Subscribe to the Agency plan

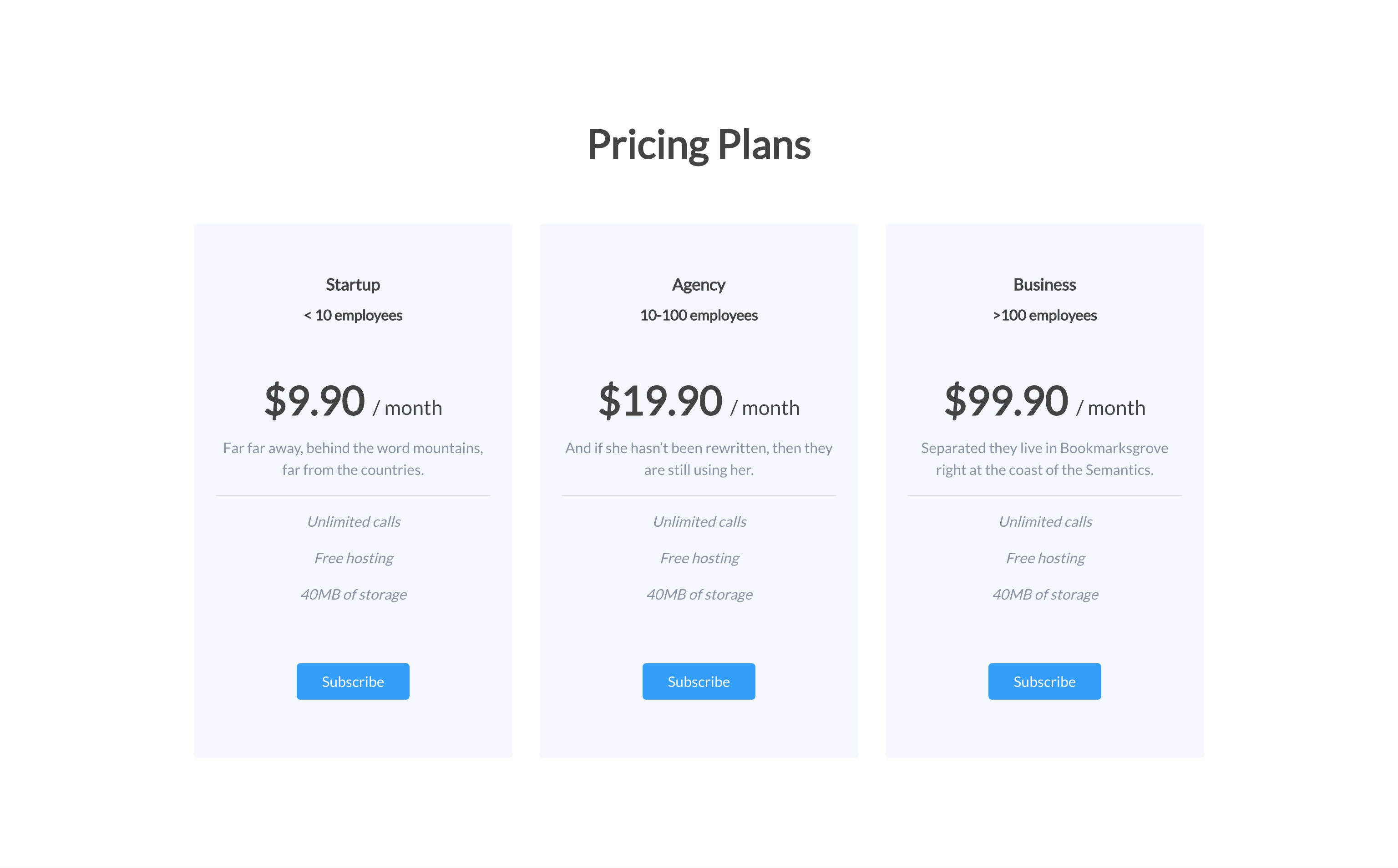point(698,681)
